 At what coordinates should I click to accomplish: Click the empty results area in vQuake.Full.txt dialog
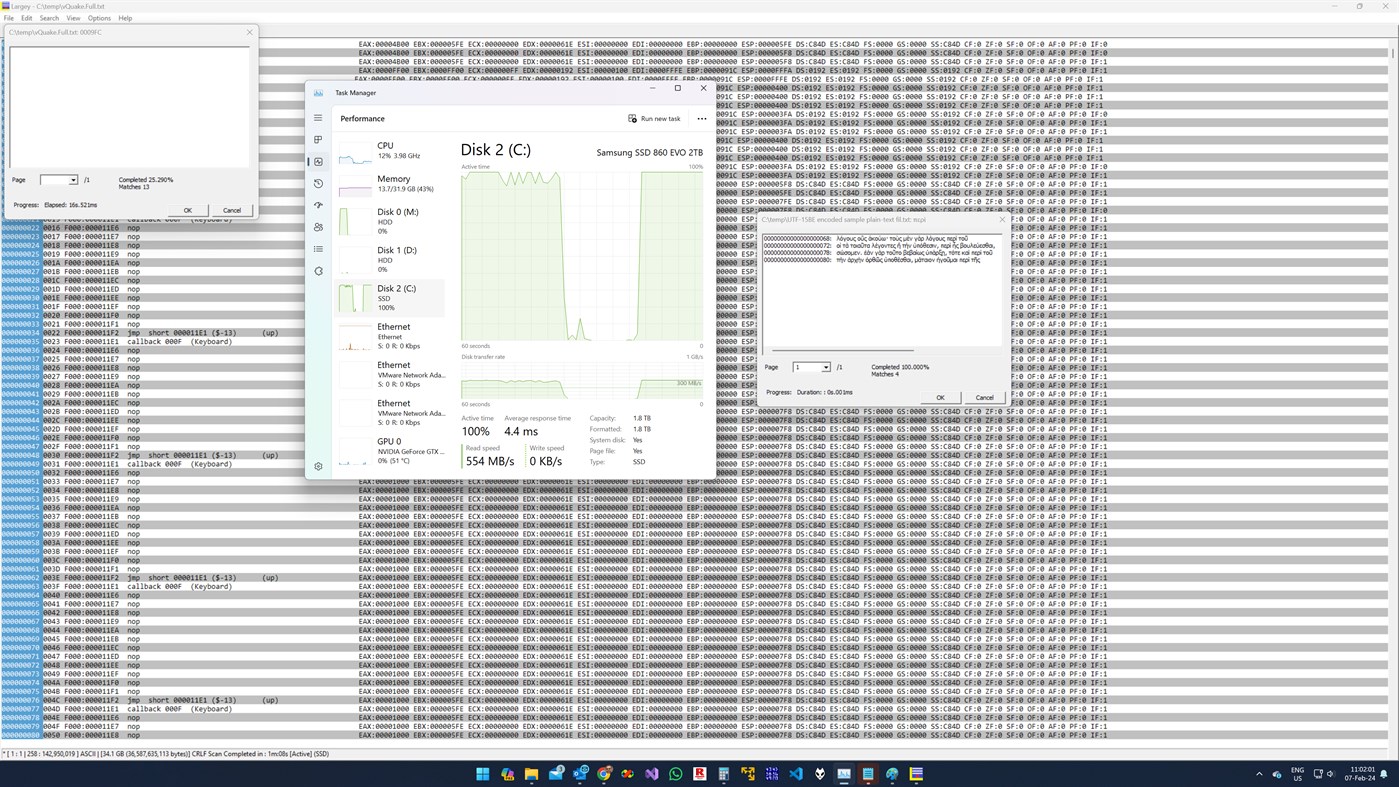point(129,106)
